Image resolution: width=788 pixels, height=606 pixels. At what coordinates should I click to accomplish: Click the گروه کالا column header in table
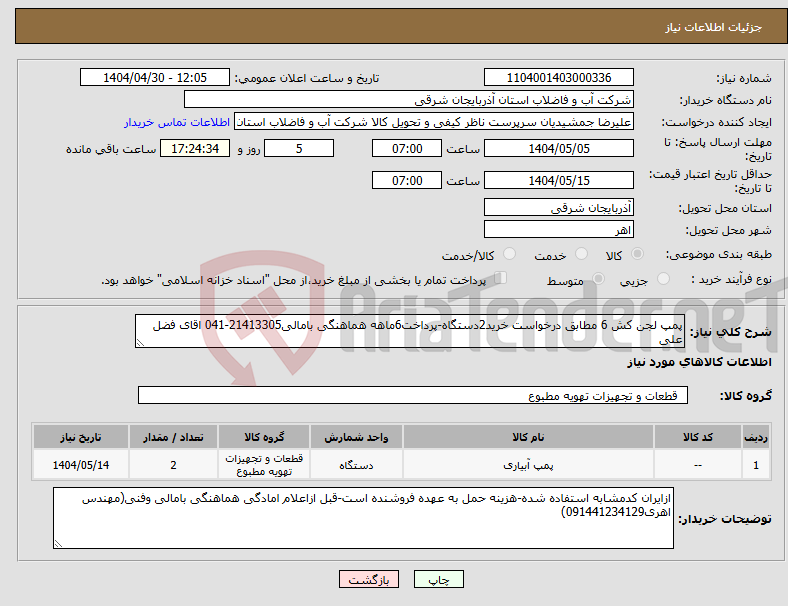[x=264, y=437]
